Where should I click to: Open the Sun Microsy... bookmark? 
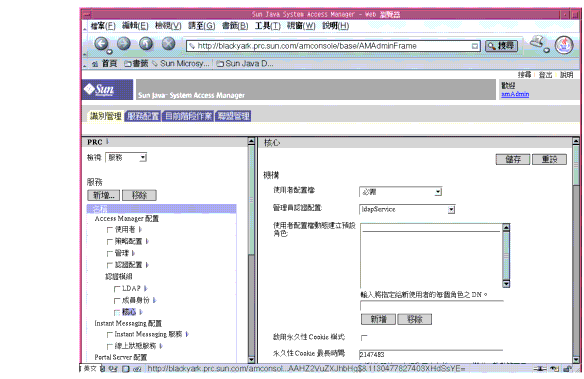point(181,64)
